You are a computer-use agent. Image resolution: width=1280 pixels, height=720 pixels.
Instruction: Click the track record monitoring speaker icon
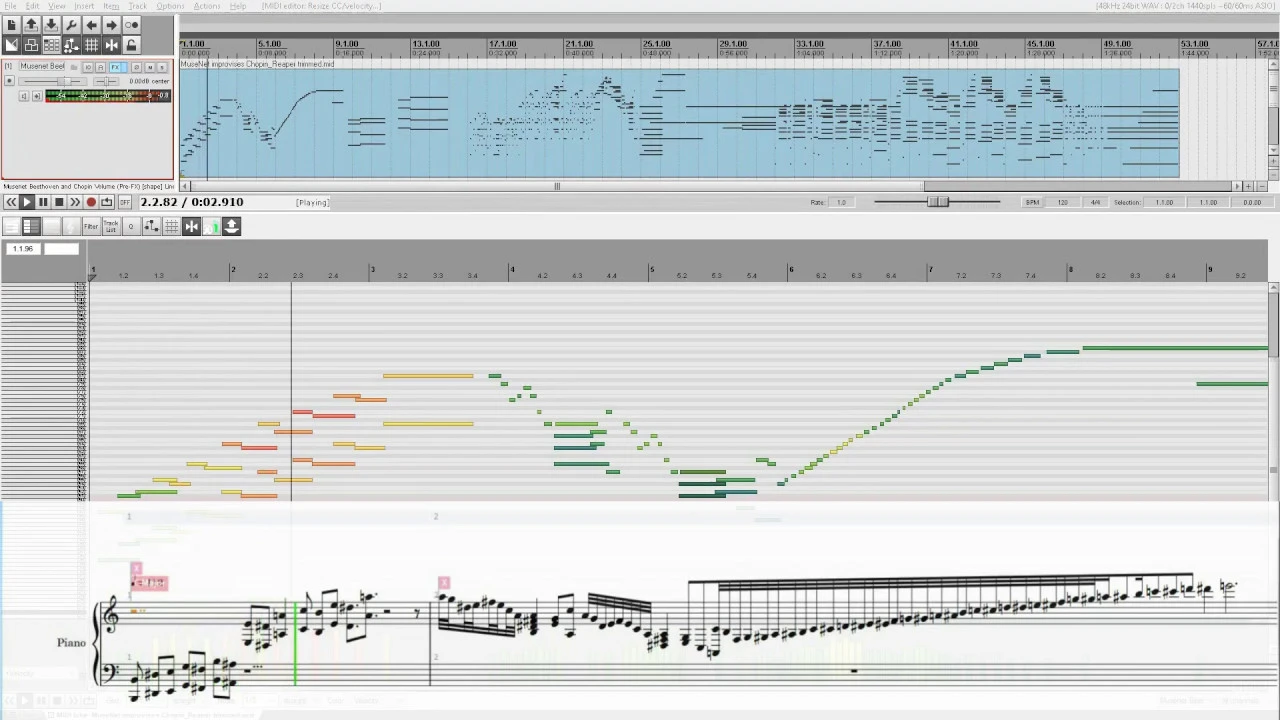point(24,96)
